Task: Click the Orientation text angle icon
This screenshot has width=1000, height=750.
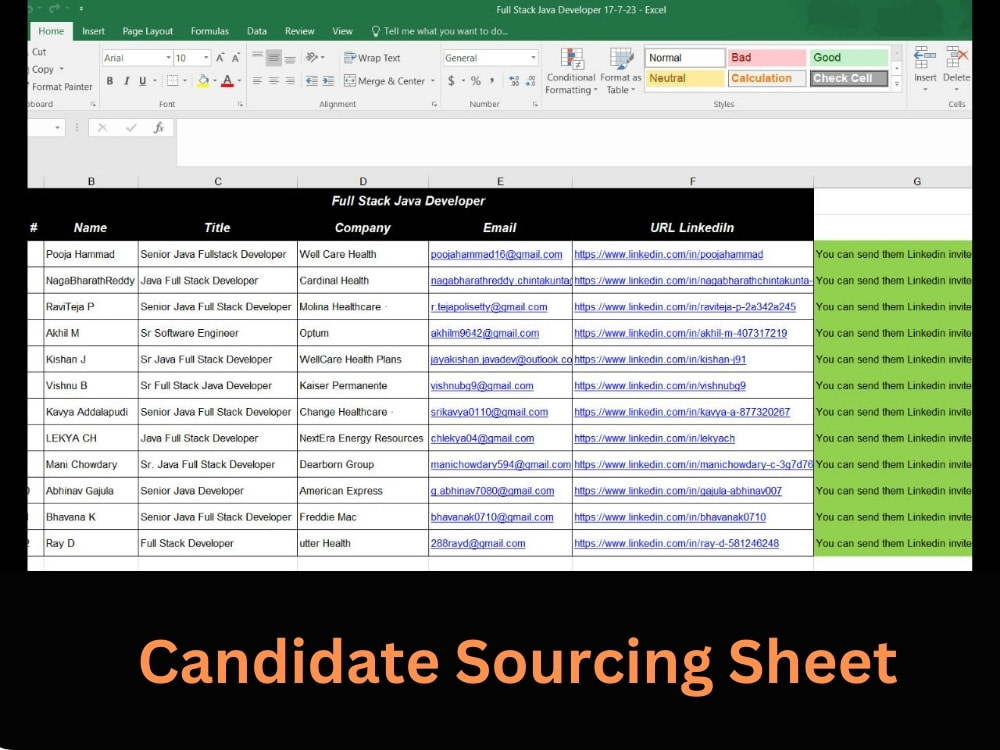Action: [312, 57]
